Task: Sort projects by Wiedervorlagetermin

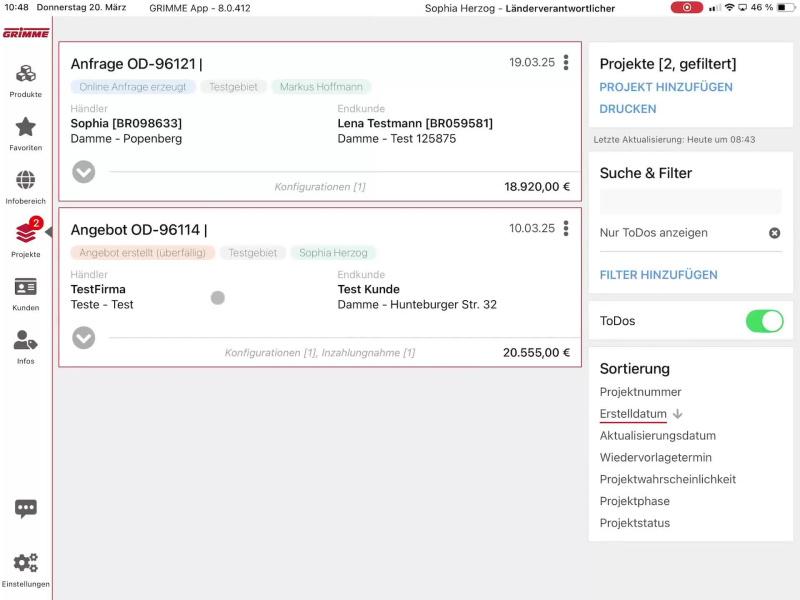Action: click(x=656, y=458)
